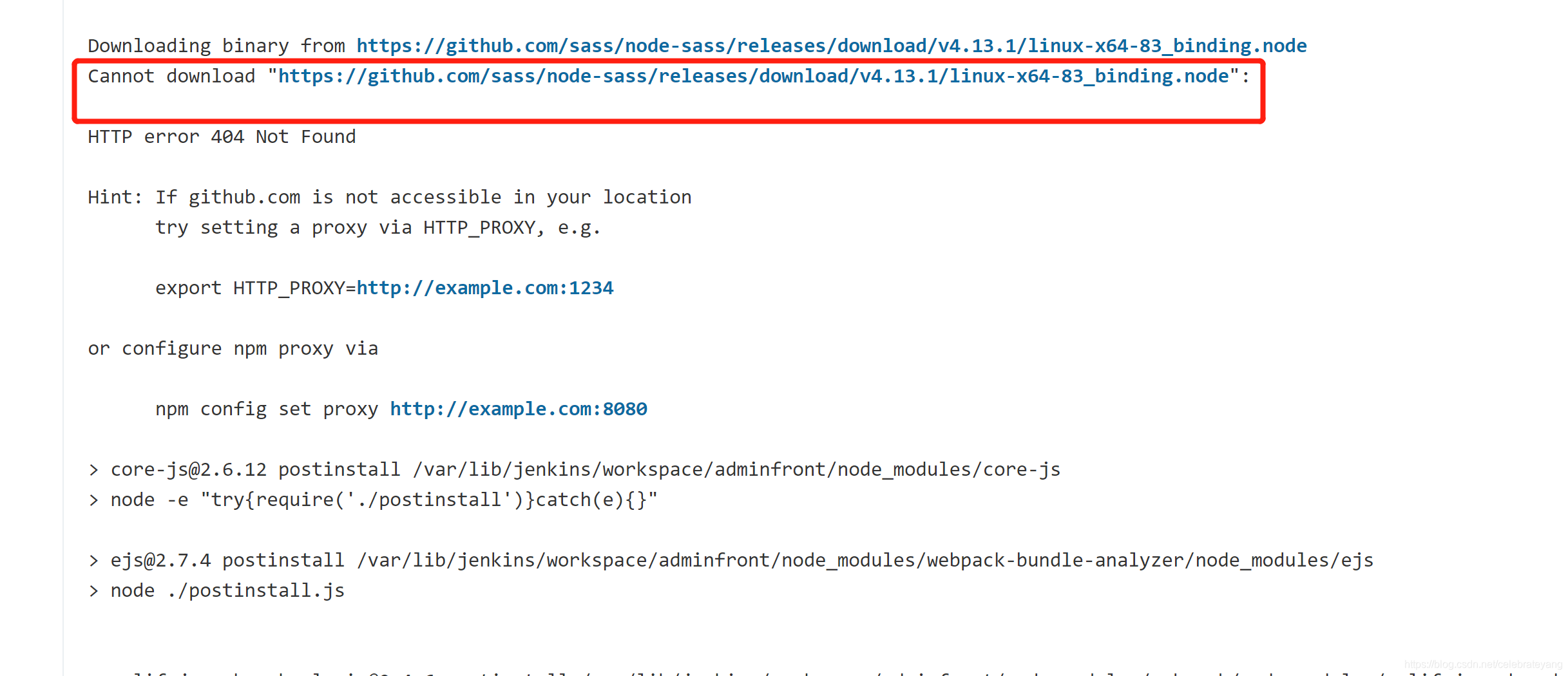The image size is (1568, 676).
Task: Open the http://example.com:8080 npm proxy link
Action: point(518,409)
